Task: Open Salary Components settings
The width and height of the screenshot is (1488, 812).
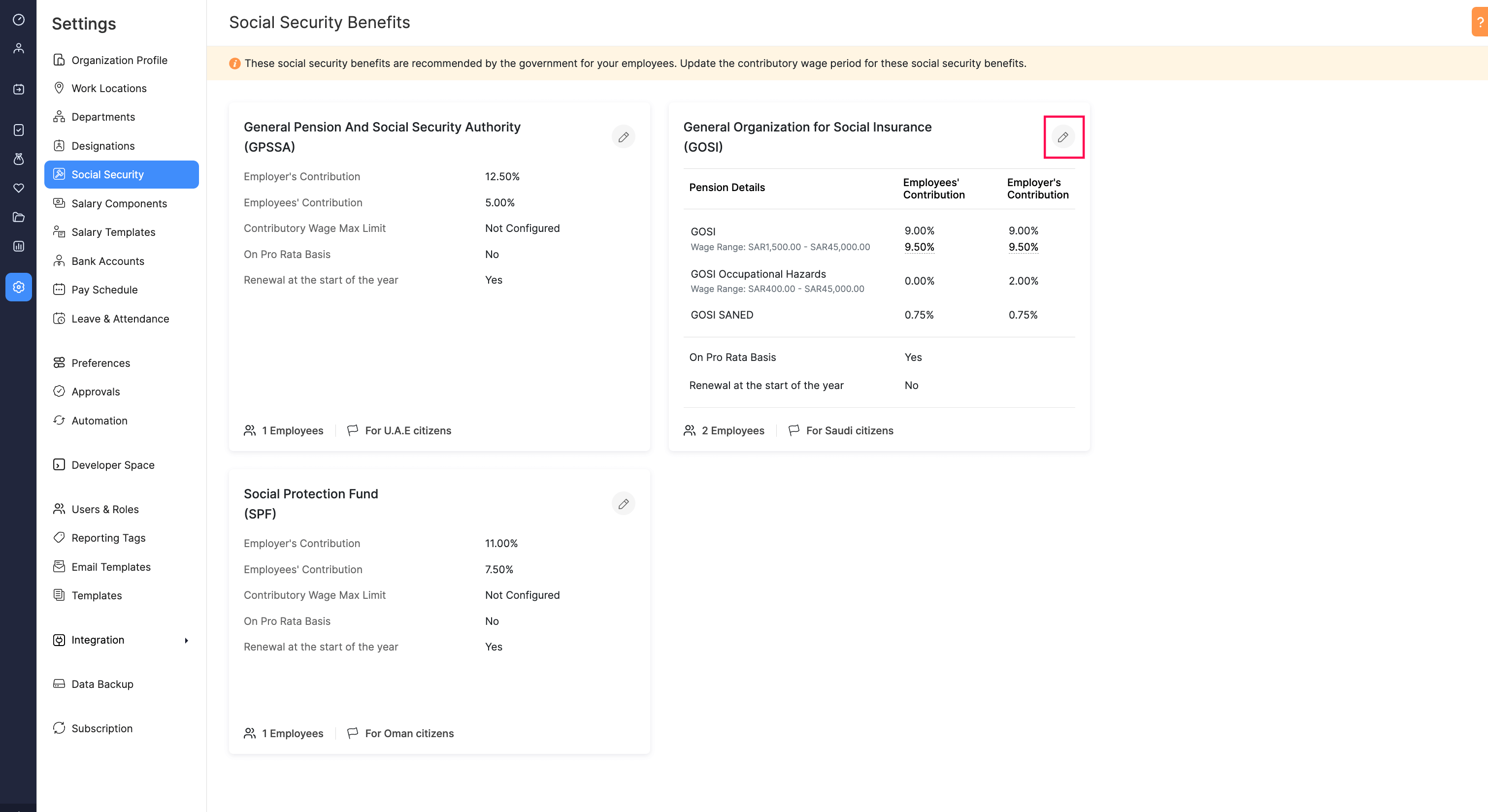Action: click(119, 203)
